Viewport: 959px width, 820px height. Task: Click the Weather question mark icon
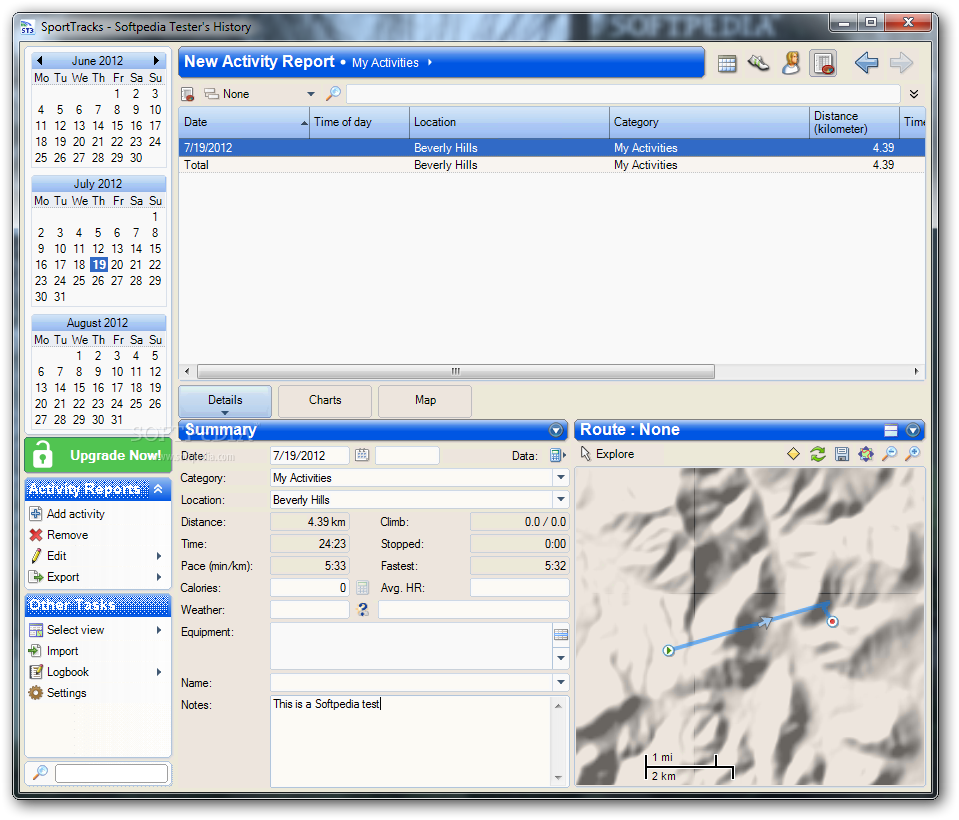point(363,610)
